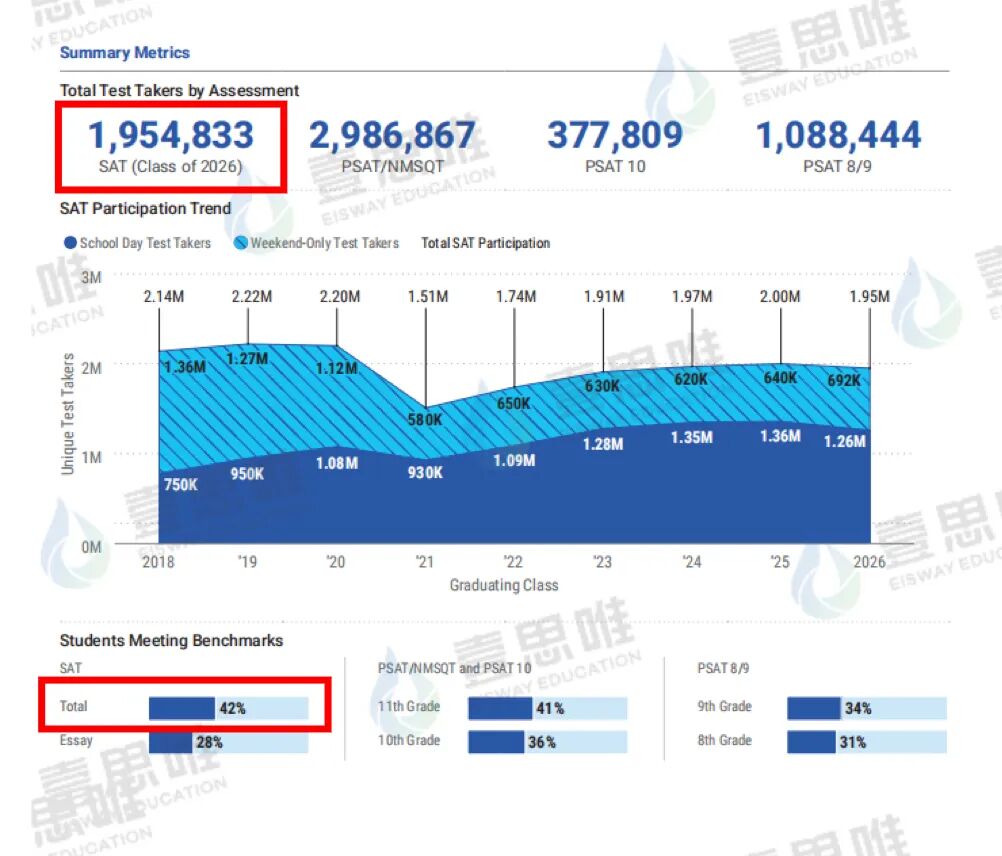Select the 'SAT Participation Trend' title
Image resolution: width=1002 pixels, height=856 pixels.
click(x=145, y=208)
